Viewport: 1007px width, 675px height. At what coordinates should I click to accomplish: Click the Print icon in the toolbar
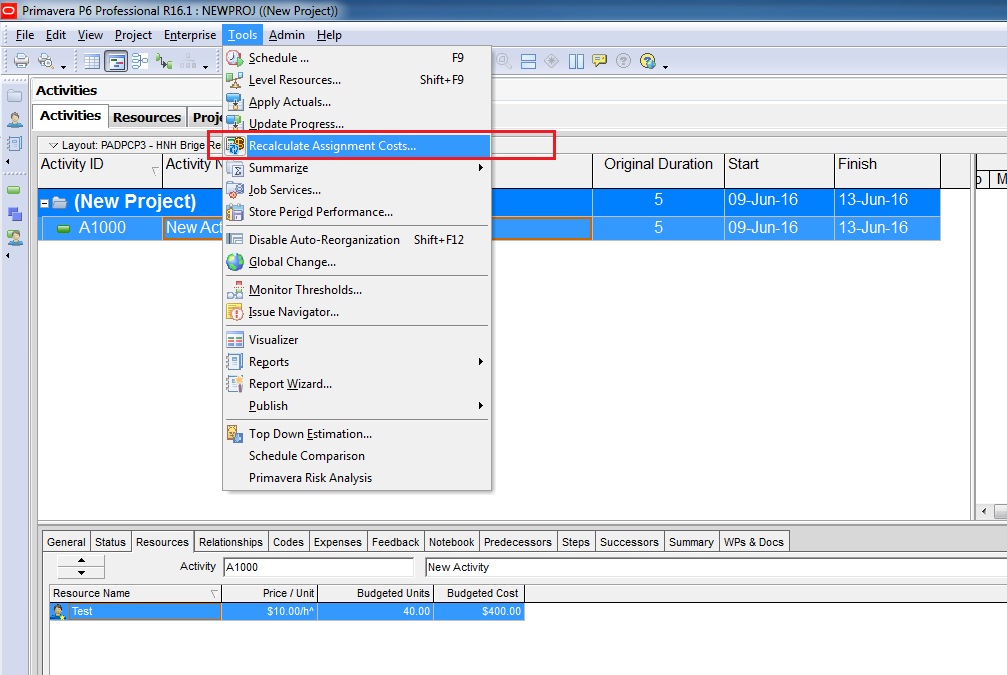click(20, 62)
